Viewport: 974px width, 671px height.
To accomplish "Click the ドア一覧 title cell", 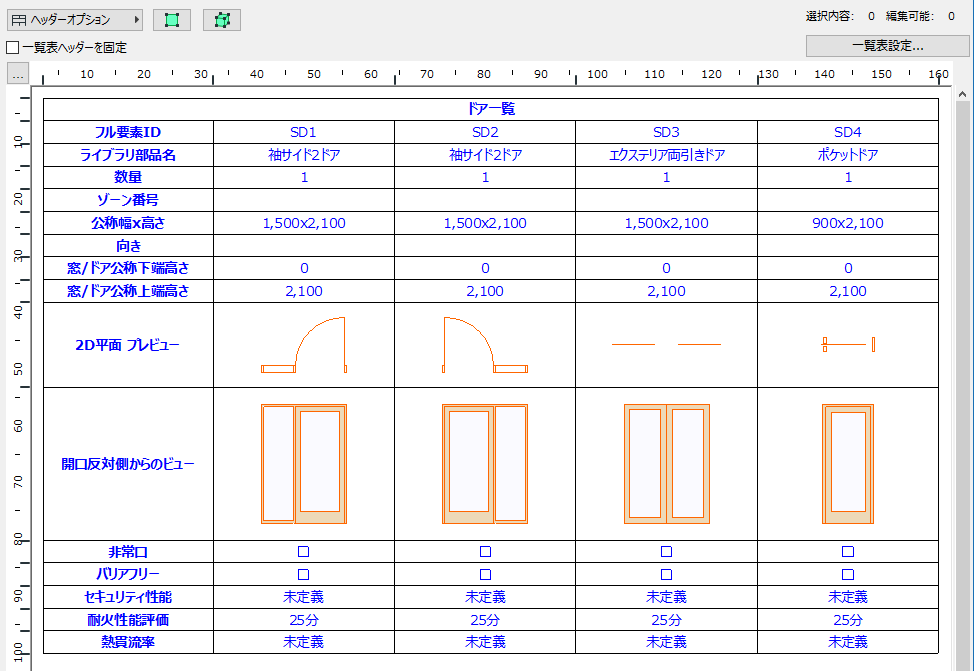I will point(492,109).
